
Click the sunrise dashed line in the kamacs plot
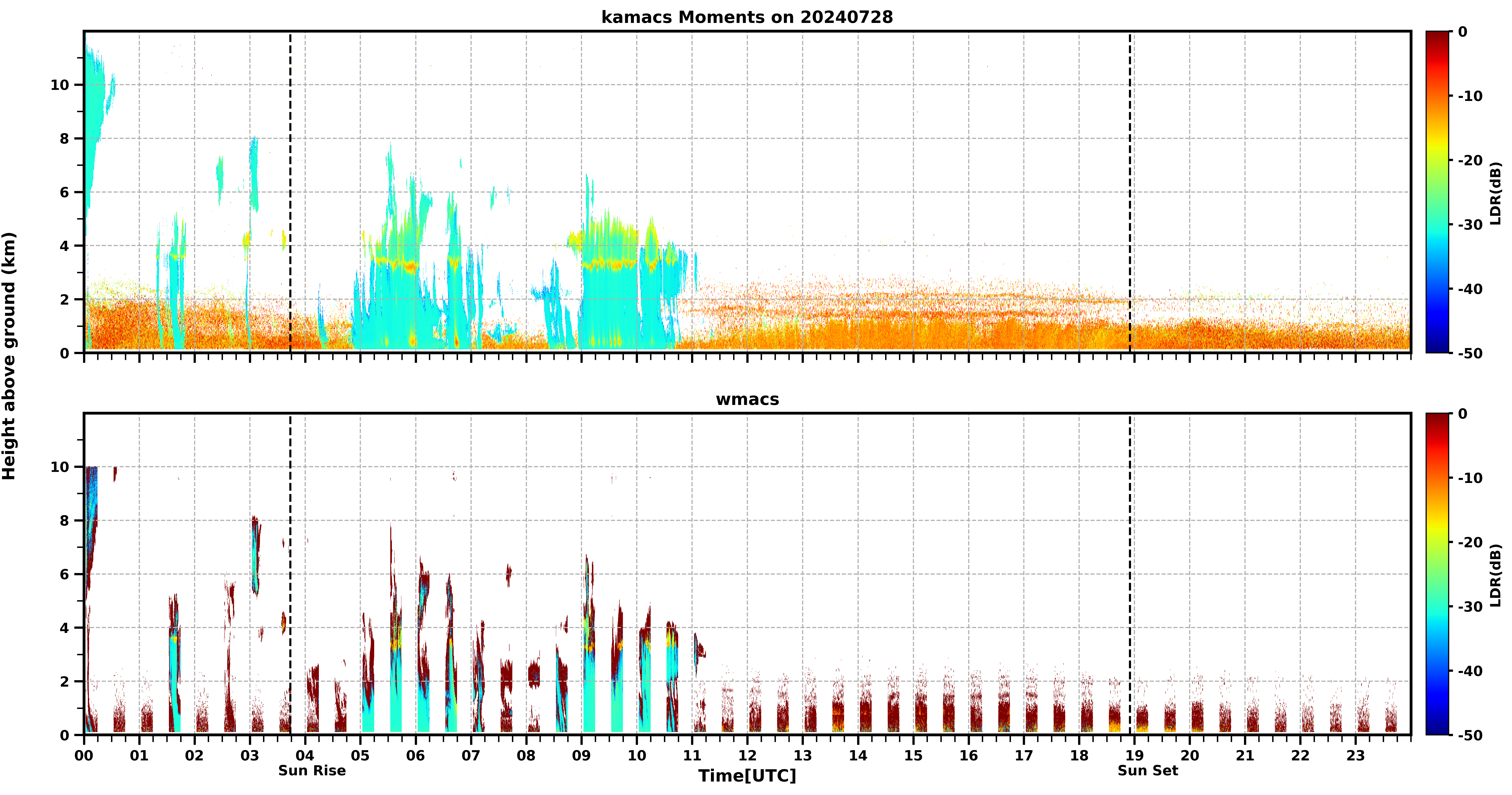tap(290, 192)
